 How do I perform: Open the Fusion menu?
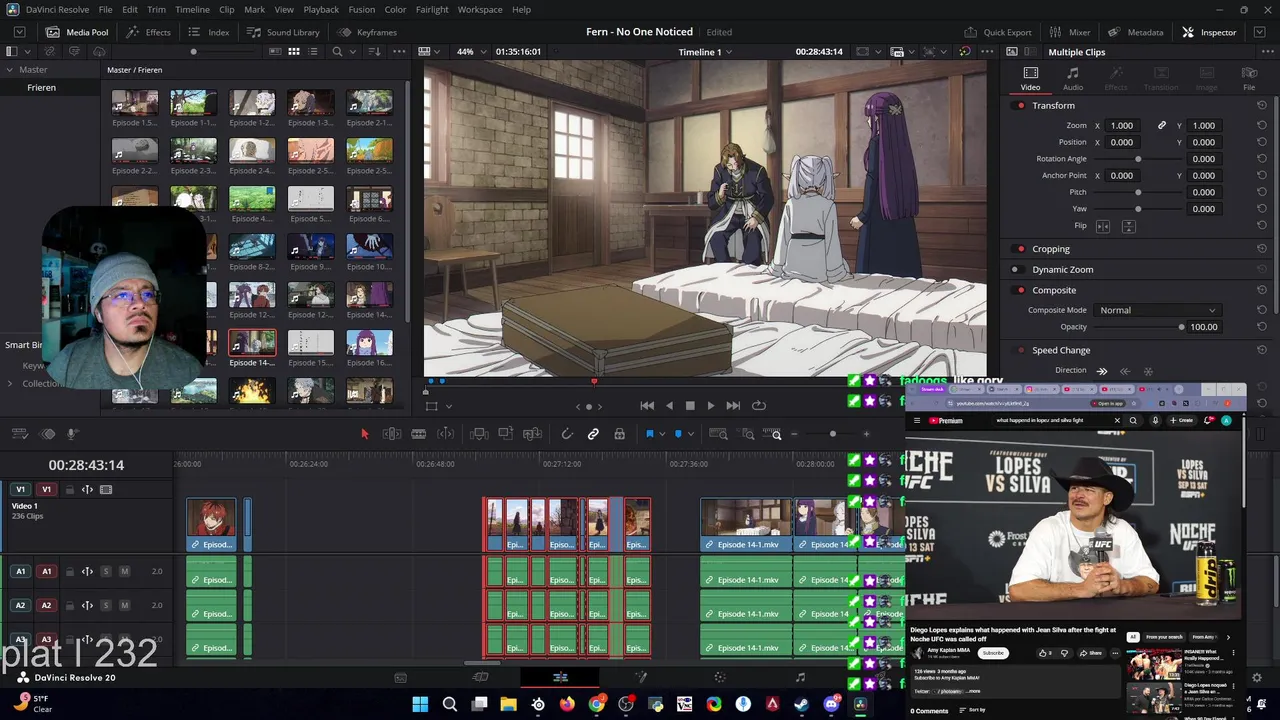[362, 9]
